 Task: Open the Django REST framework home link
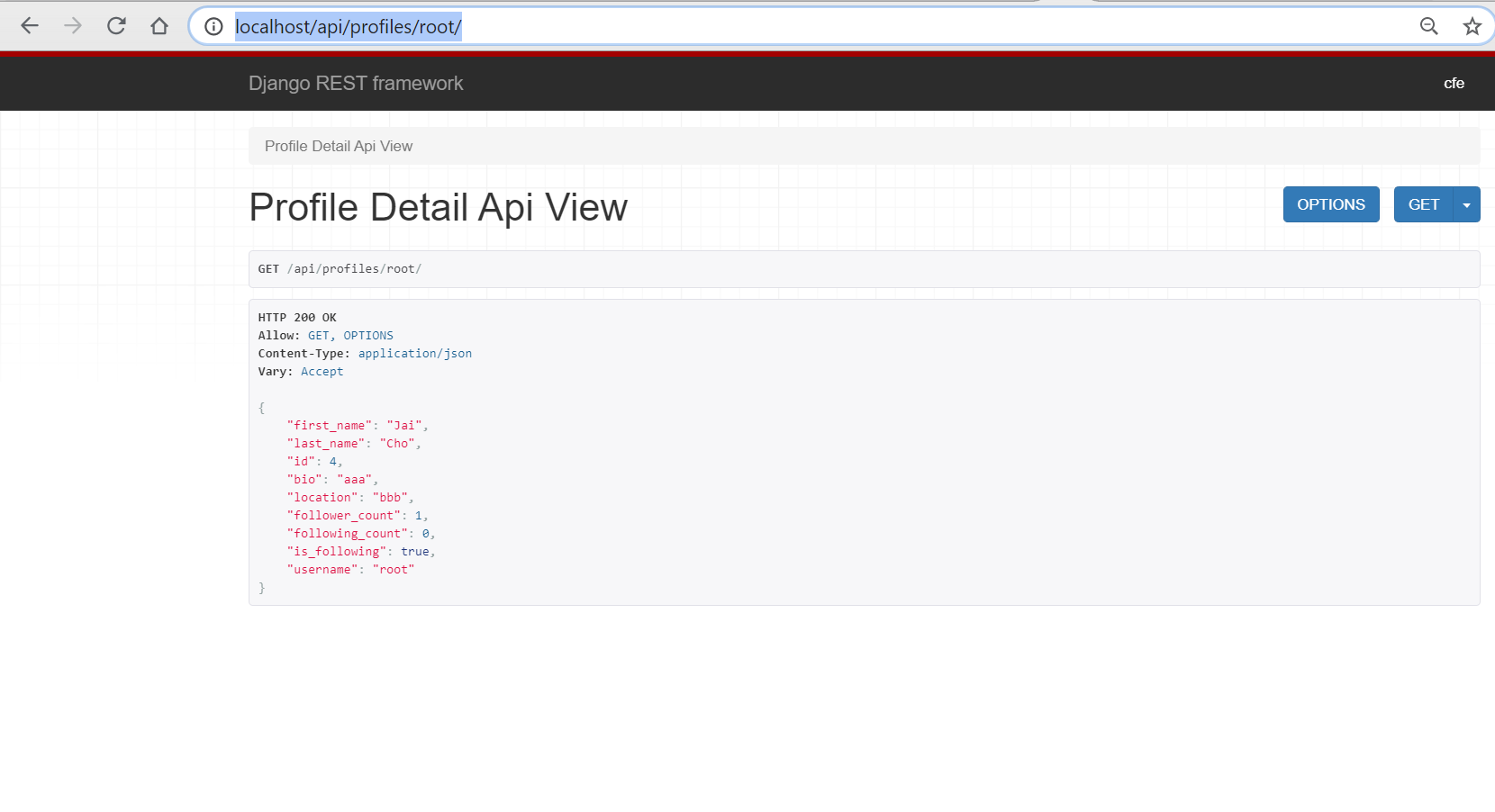pyautogui.click(x=356, y=83)
